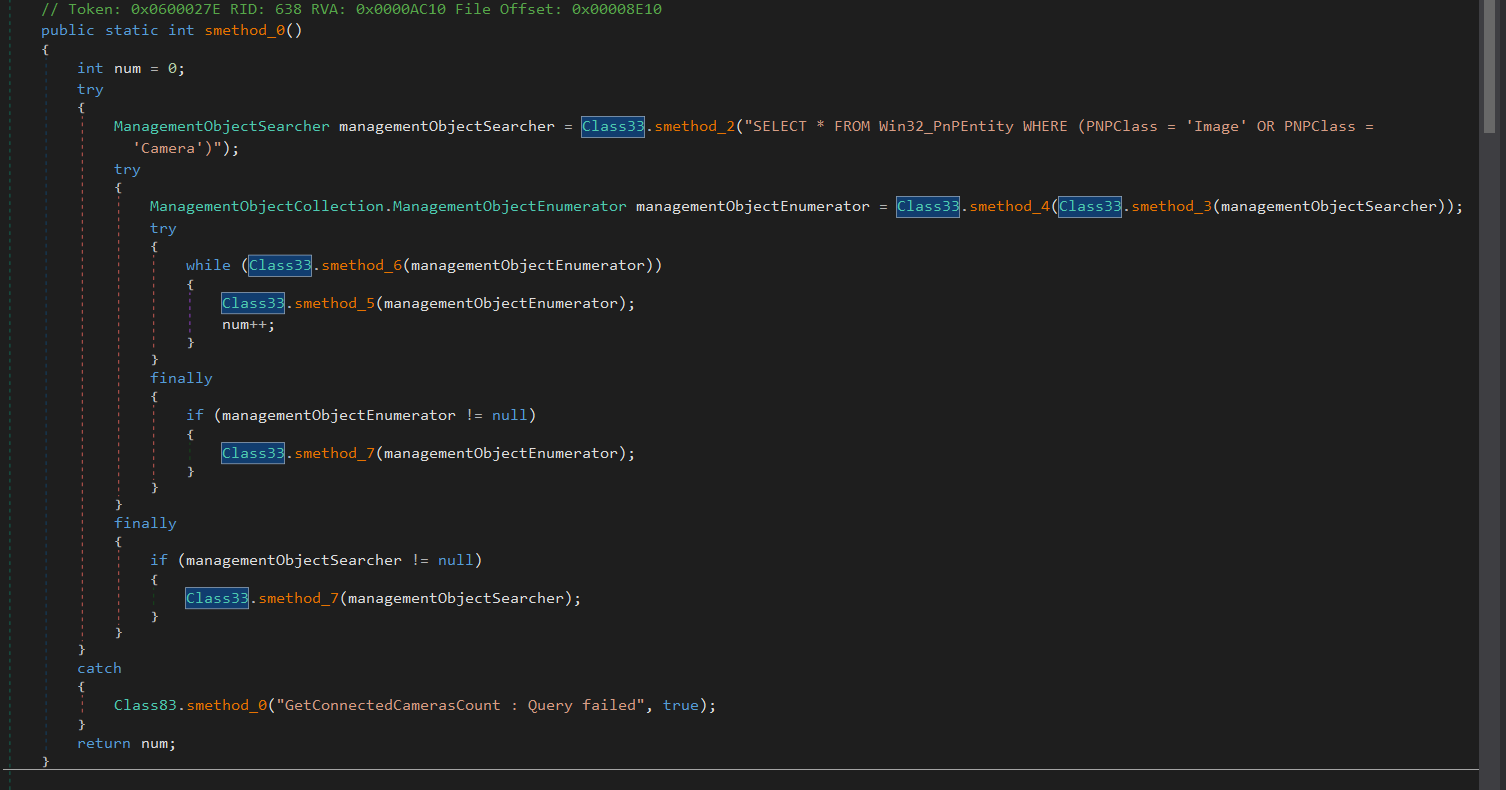Screen dimensions: 1506x790
Task: Click the while keyword
Action: point(208,265)
